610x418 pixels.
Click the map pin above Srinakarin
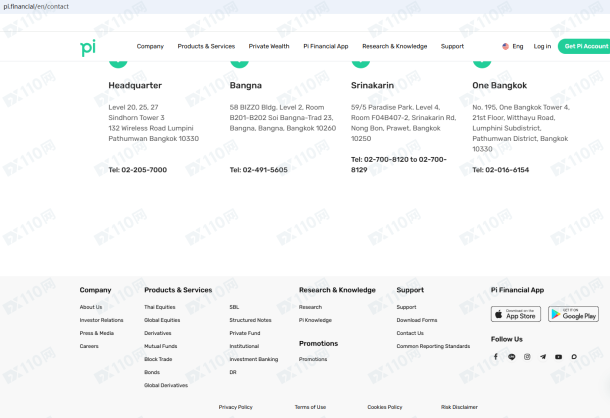click(361, 63)
